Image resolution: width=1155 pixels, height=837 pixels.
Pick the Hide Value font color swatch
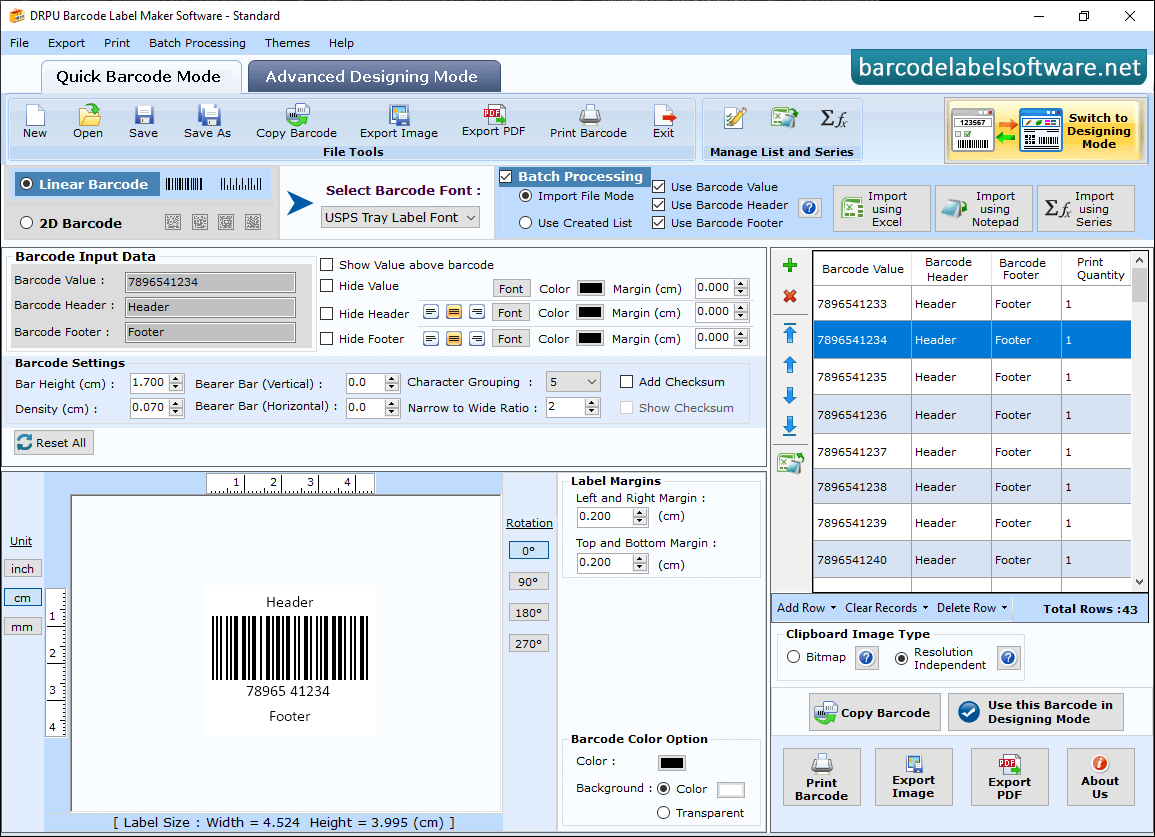591,288
